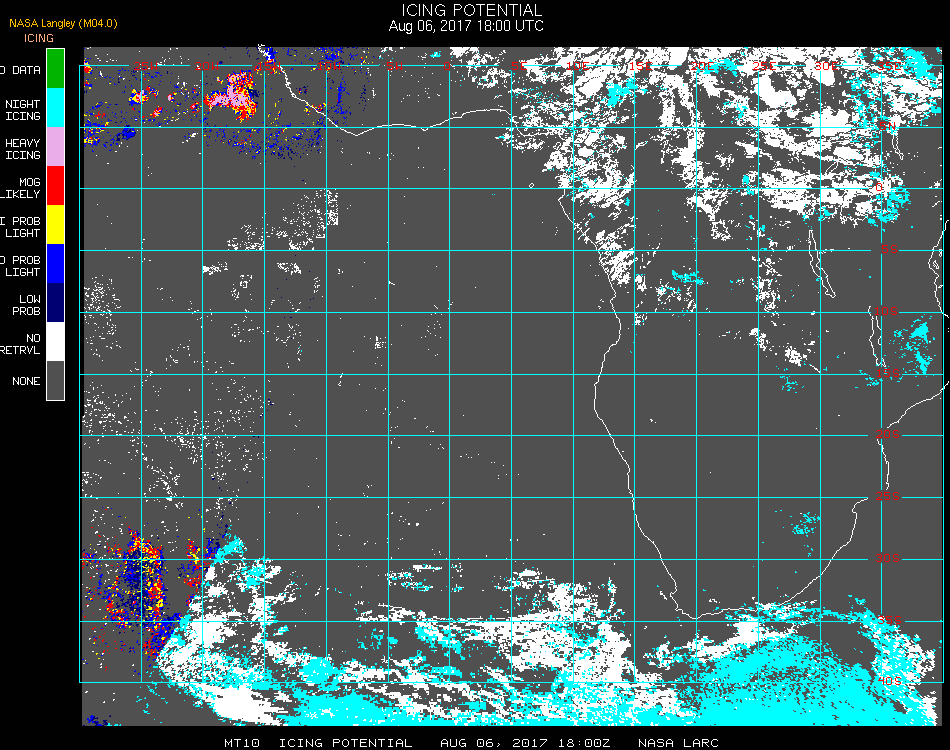Select the footer 'AUG 06, 2017 18:00Z' text

coord(525,743)
